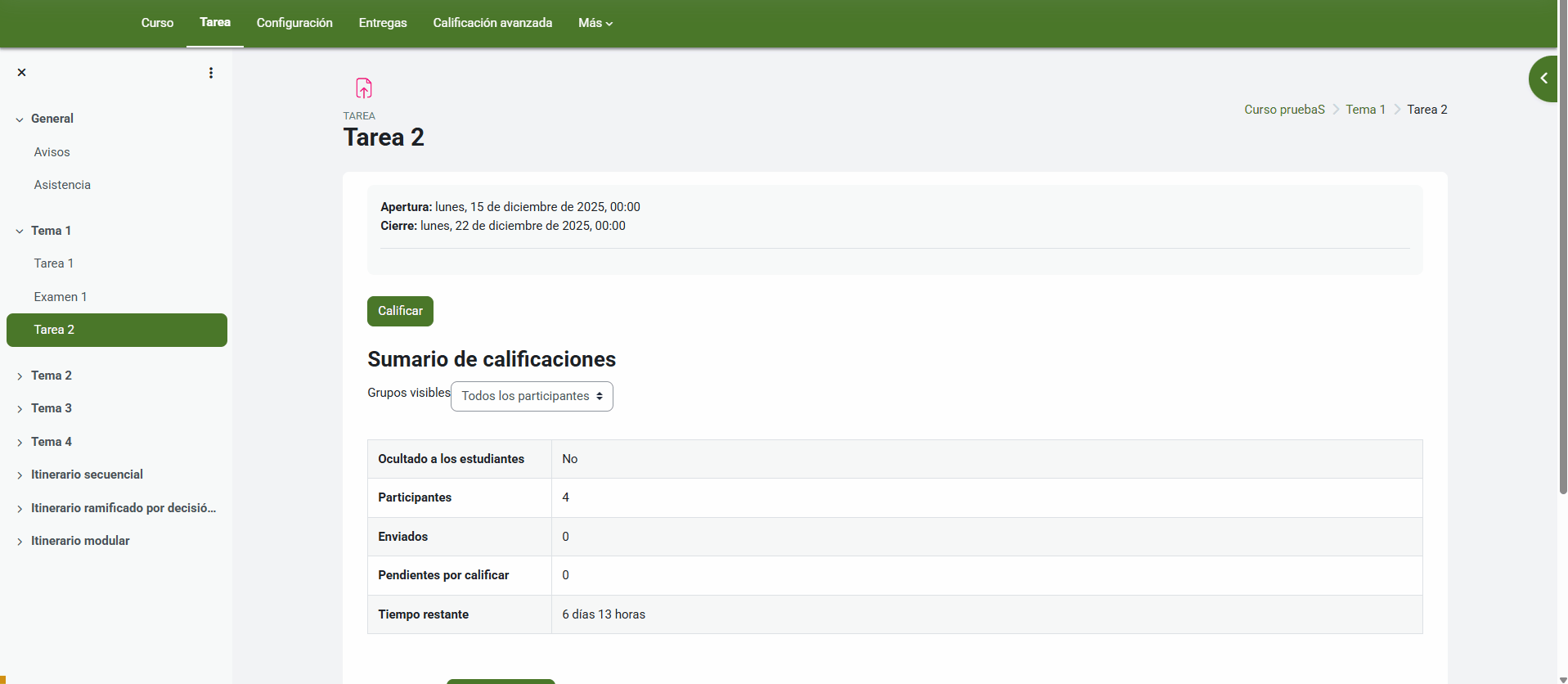Image resolution: width=1568 pixels, height=684 pixels.
Task: Close the course index drawer
Action: [x=22, y=73]
